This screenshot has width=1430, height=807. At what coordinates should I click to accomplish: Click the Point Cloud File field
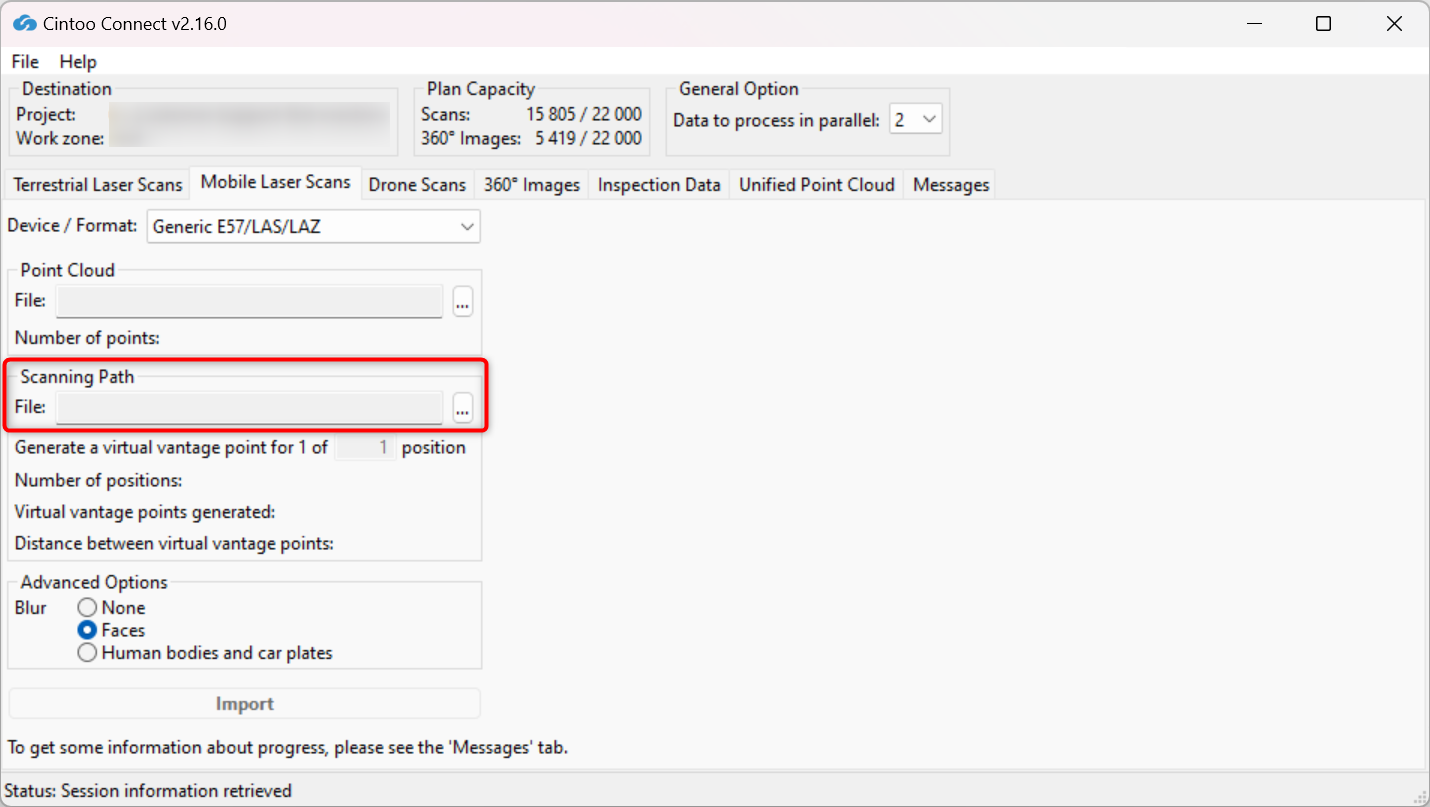pyautogui.click(x=249, y=301)
